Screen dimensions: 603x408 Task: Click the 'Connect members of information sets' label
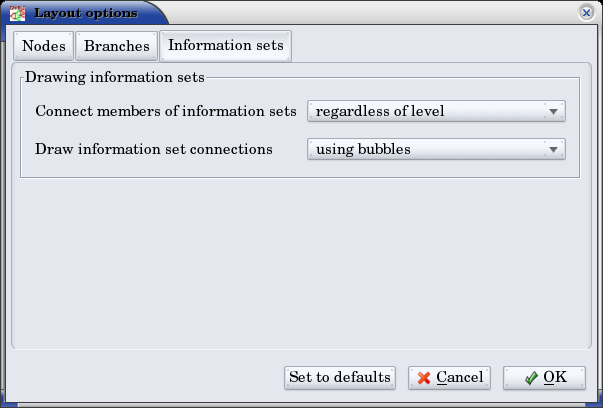[x=165, y=111]
